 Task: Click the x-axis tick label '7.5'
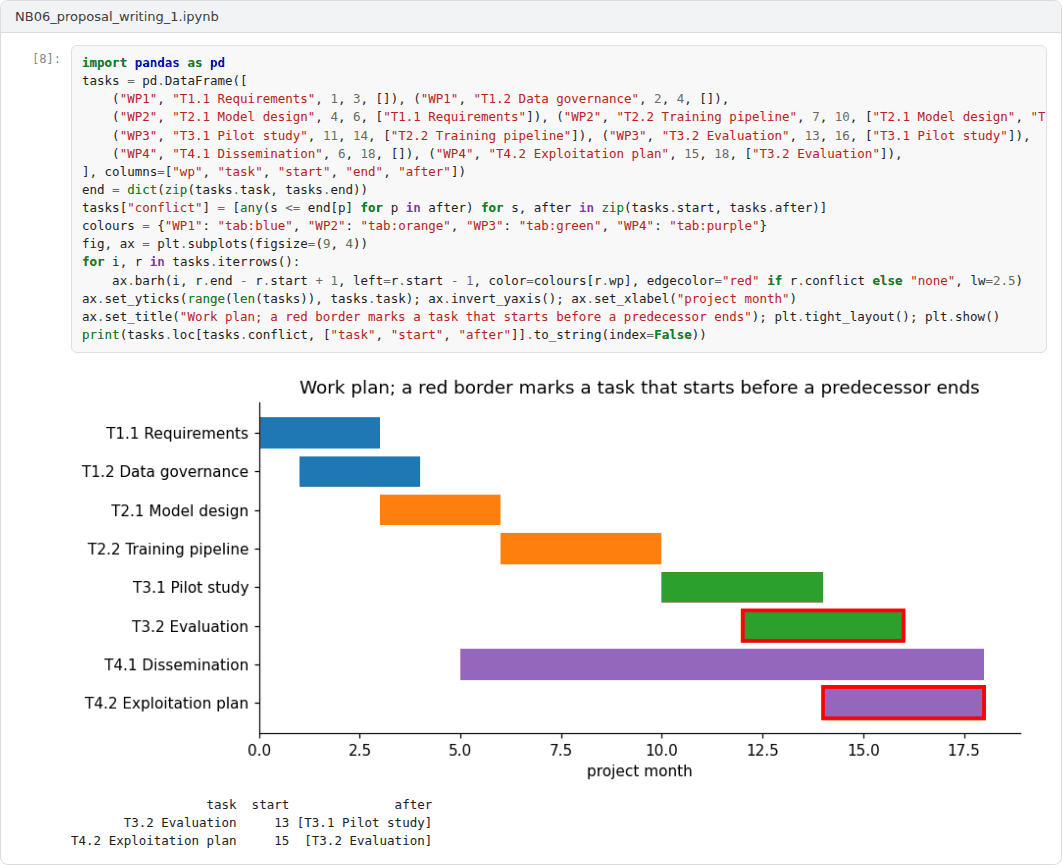[x=561, y=751]
